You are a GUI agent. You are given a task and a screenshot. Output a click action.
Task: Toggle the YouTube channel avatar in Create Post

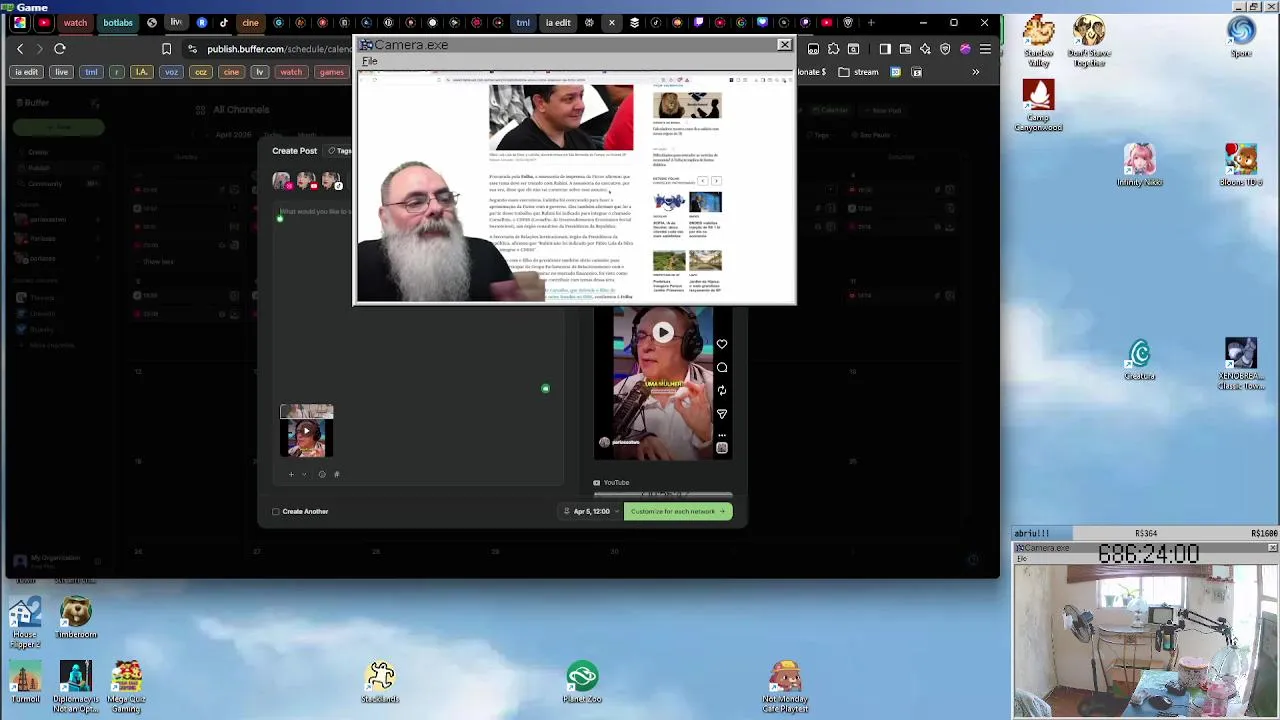point(306,181)
